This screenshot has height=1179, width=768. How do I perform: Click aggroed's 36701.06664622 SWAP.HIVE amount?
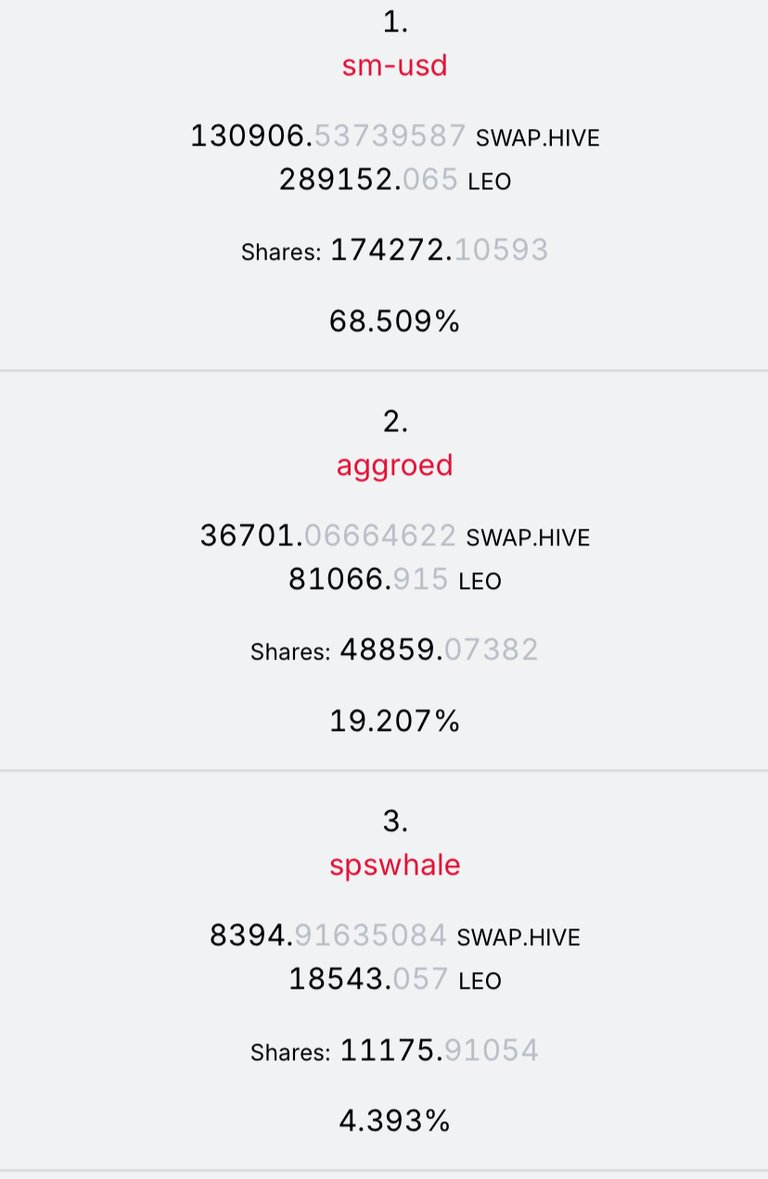394,536
